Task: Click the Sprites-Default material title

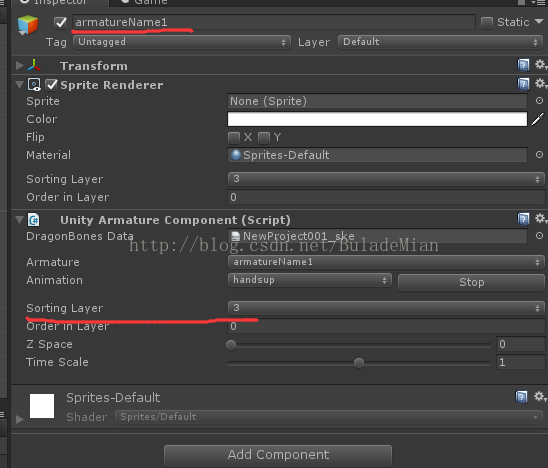Action: click(113, 398)
